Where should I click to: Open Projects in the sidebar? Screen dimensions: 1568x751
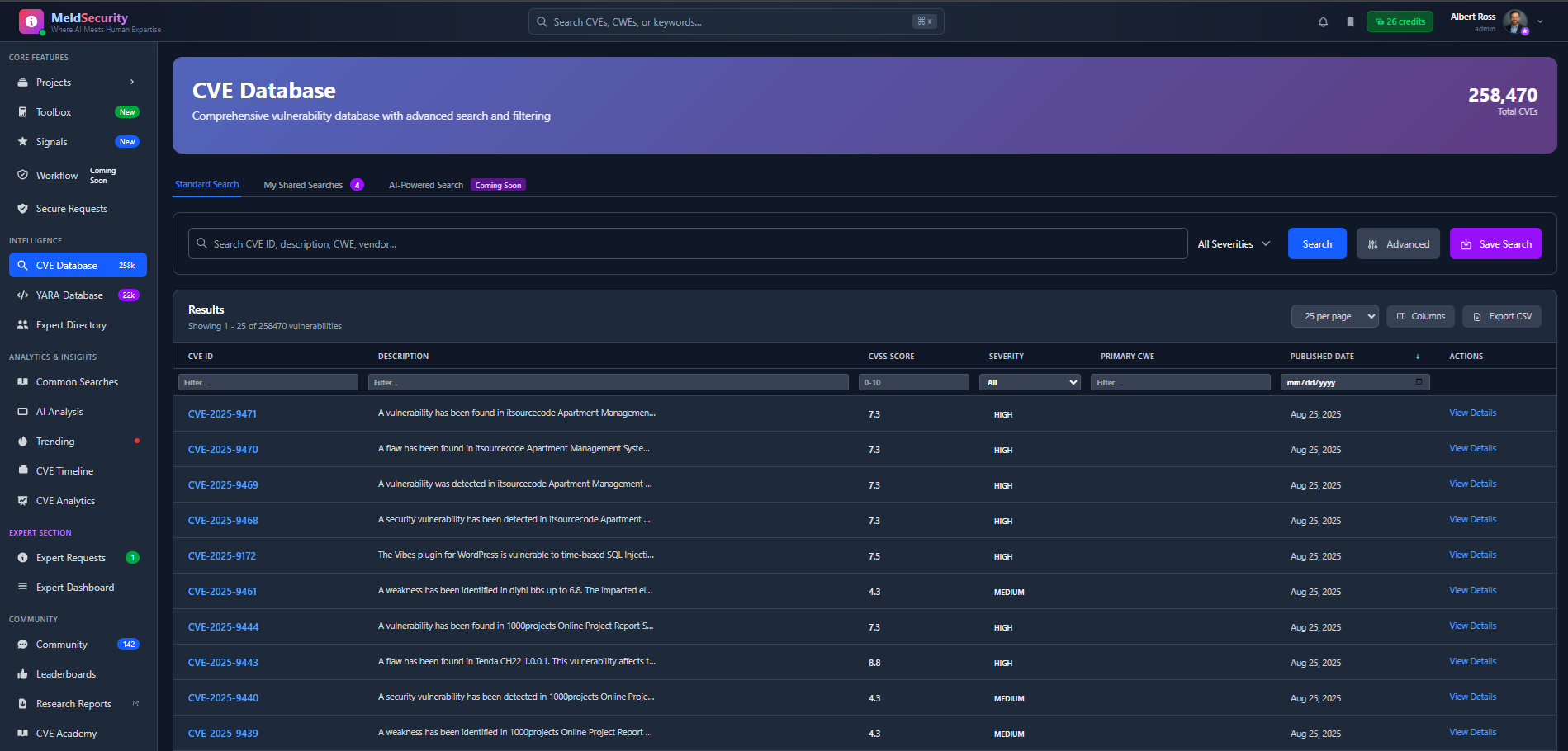pyautogui.click(x=78, y=83)
